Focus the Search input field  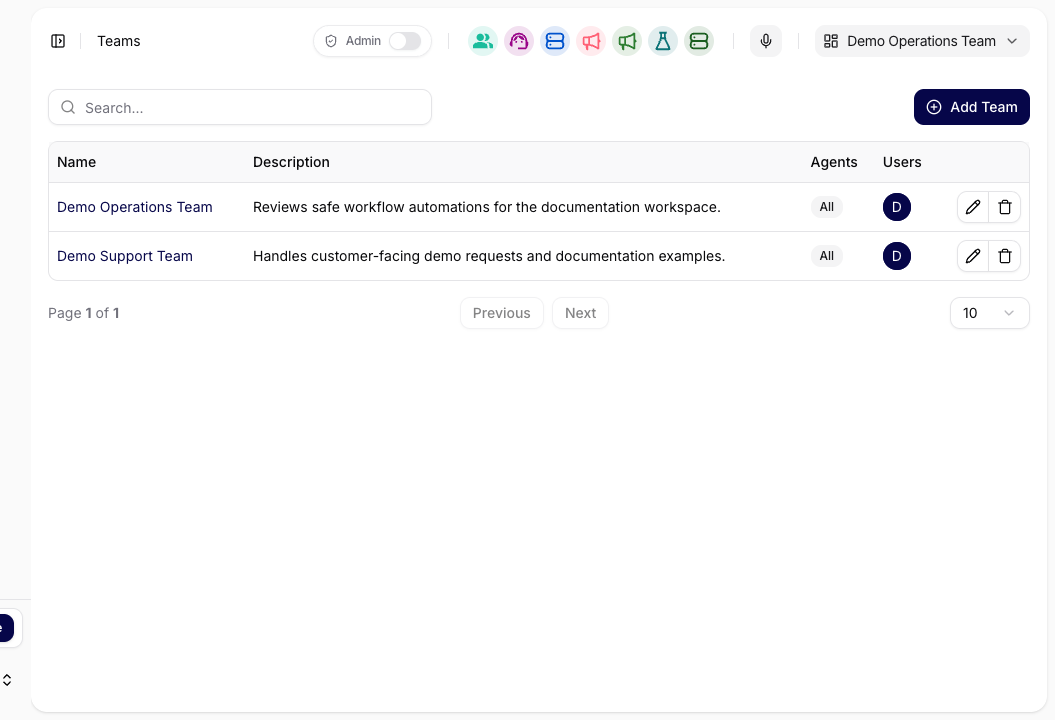tap(240, 108)
